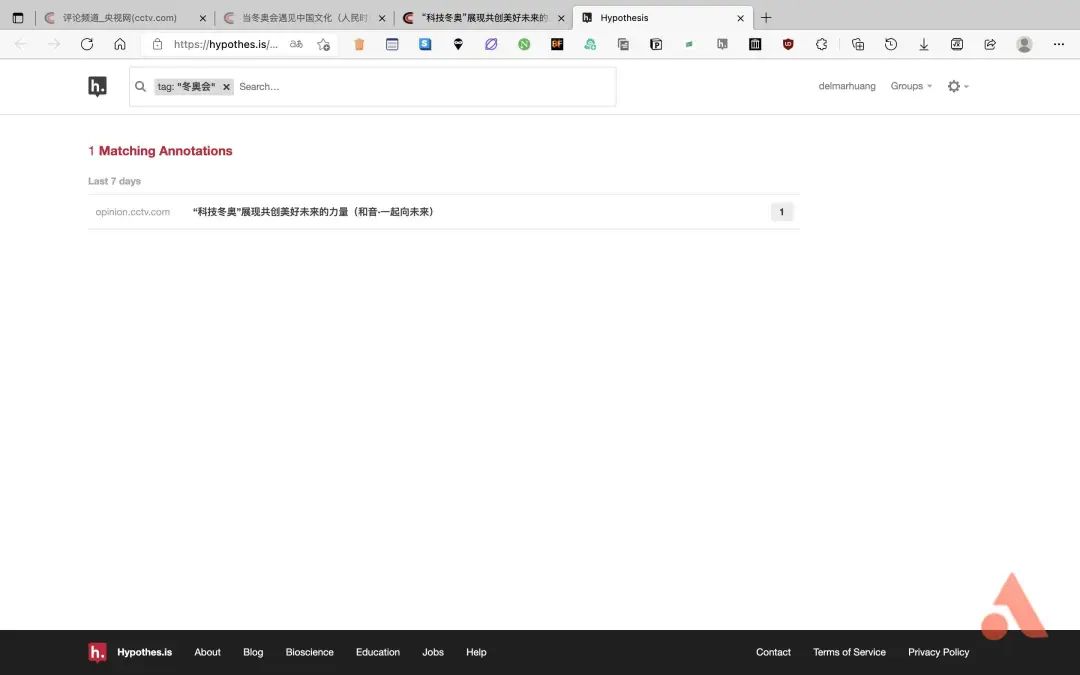The width and height of the screenshot is (1080, 675).
Task: Click the green N extension icon
Action: pos(524,44)
